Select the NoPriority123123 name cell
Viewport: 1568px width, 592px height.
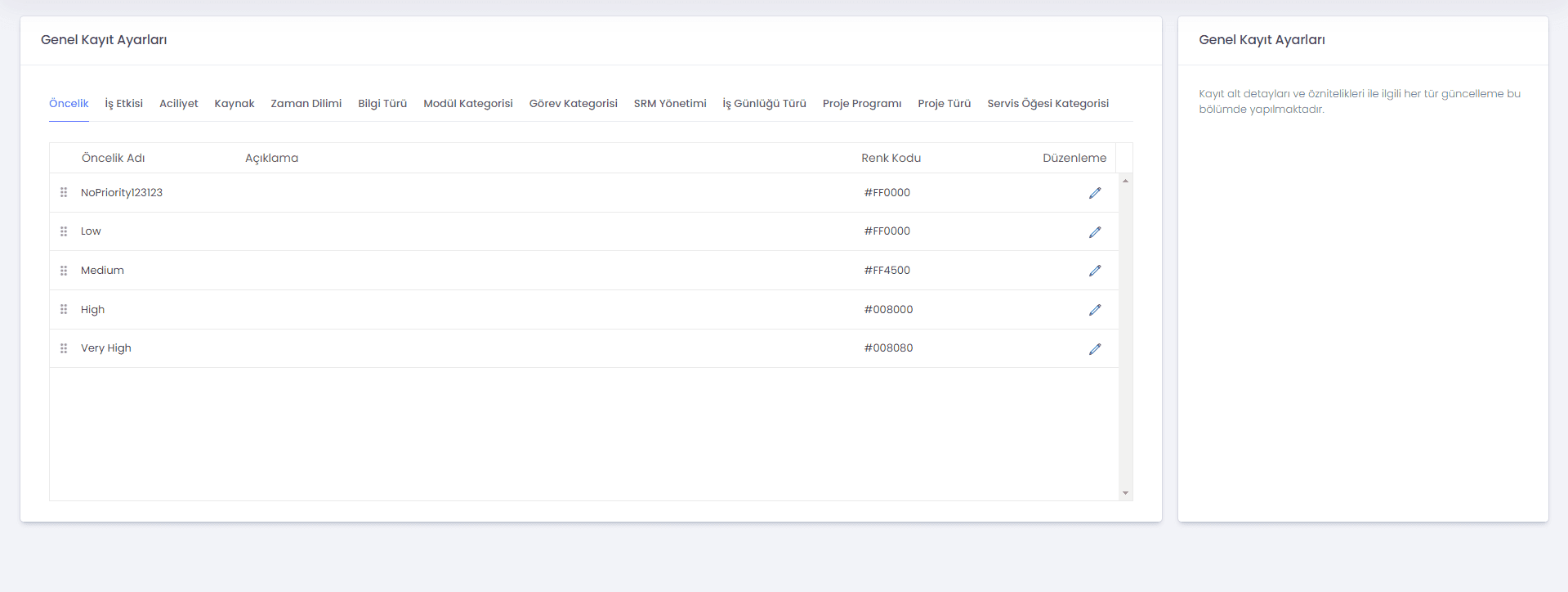point(122,192)
